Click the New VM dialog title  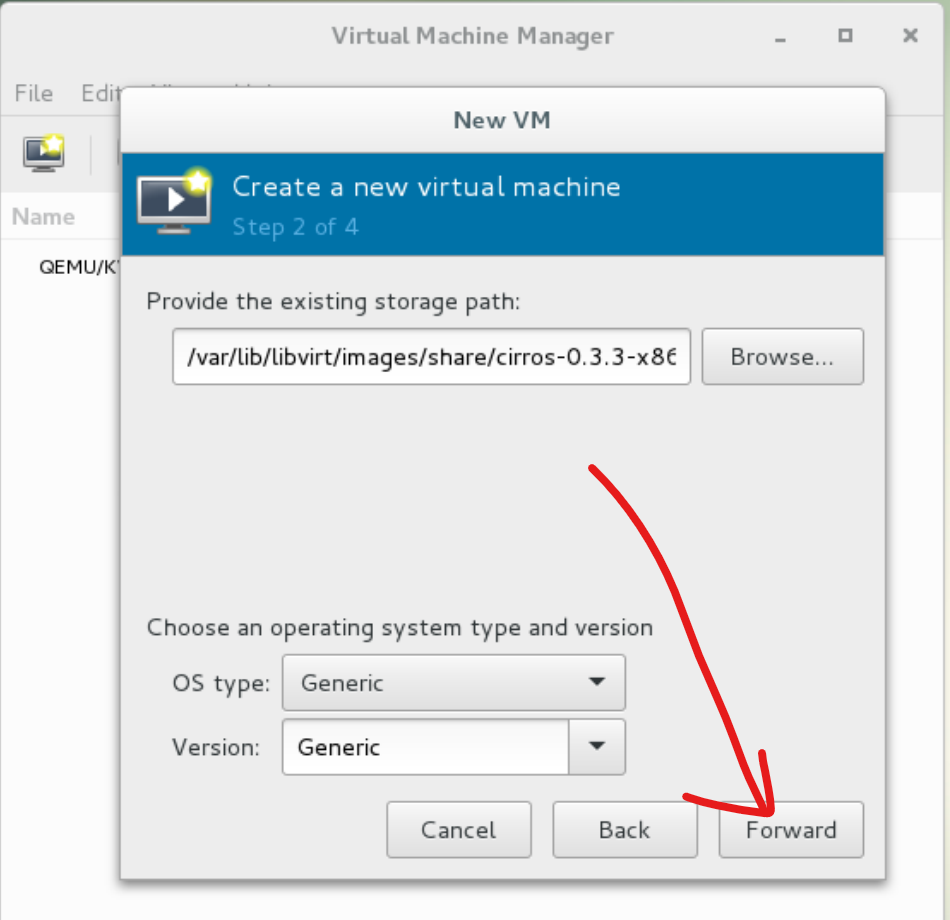click(502, 120)
